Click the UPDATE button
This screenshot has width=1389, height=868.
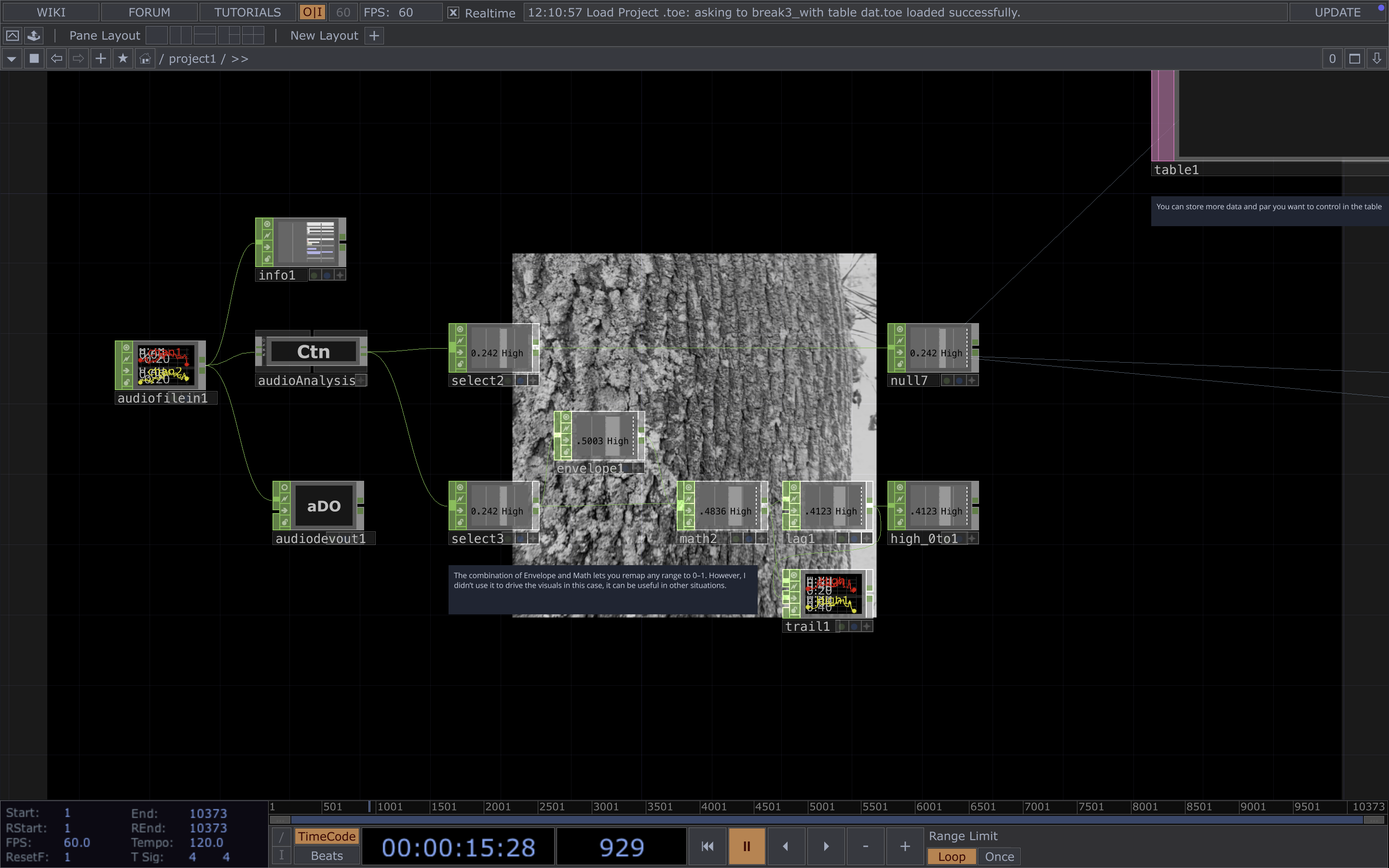tap(1337, 13)
